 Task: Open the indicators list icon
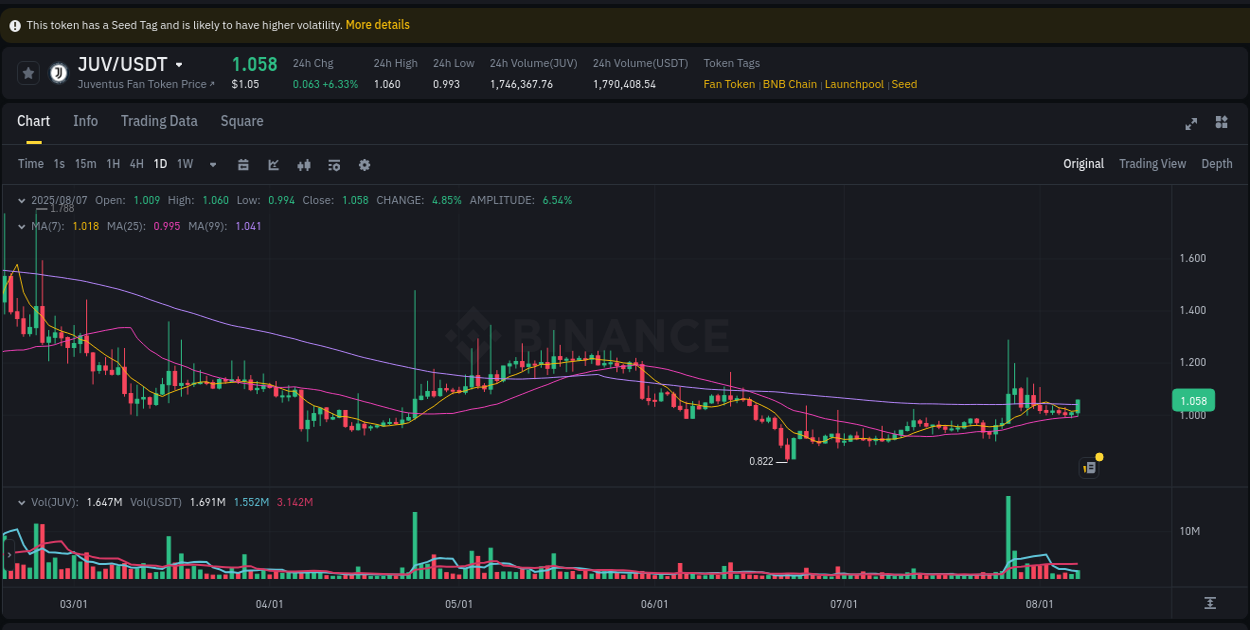(x=334, y=164)
